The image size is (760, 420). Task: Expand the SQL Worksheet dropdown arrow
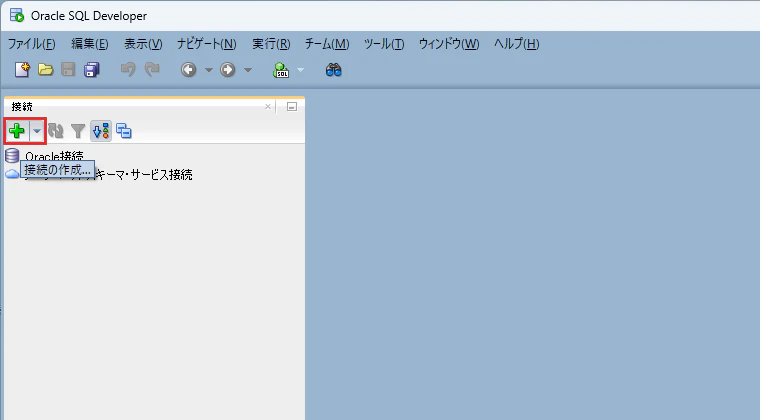tap(301, 70)
